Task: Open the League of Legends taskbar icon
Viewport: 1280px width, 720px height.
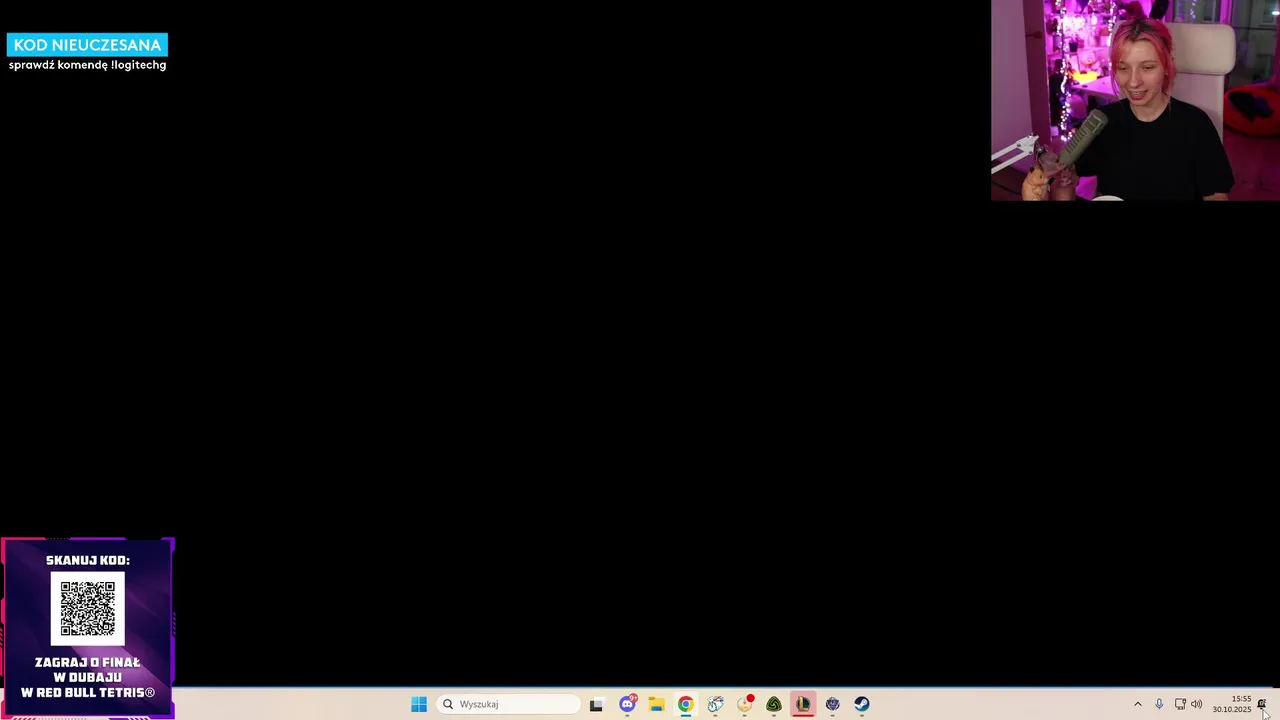Action: [803, 704]
